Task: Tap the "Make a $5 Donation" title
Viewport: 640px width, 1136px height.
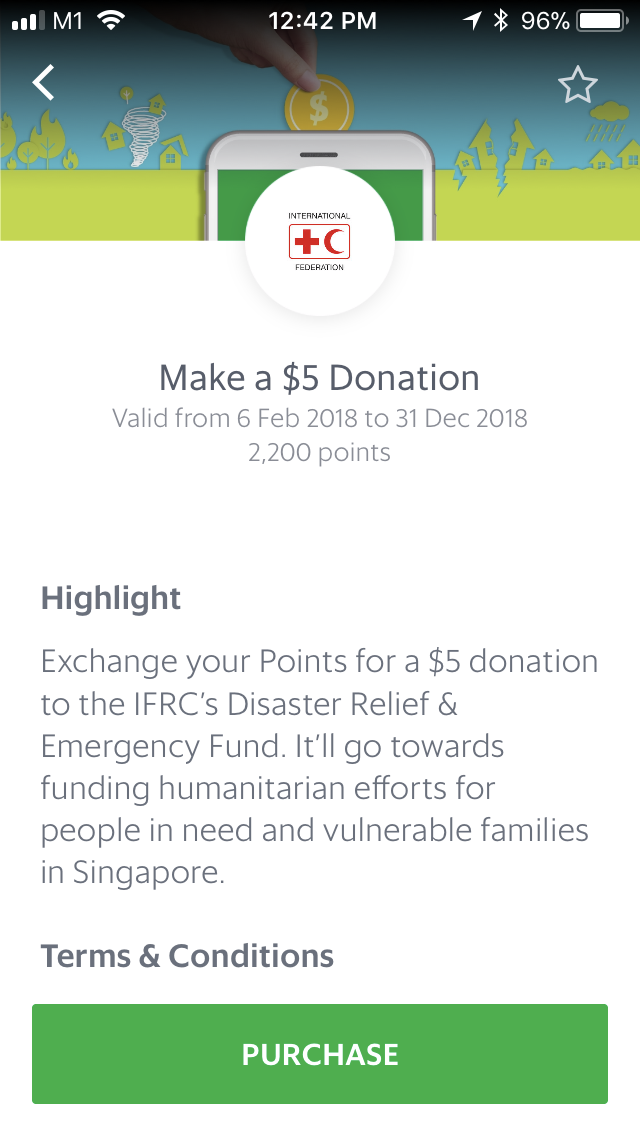Action: pos(319,378)
